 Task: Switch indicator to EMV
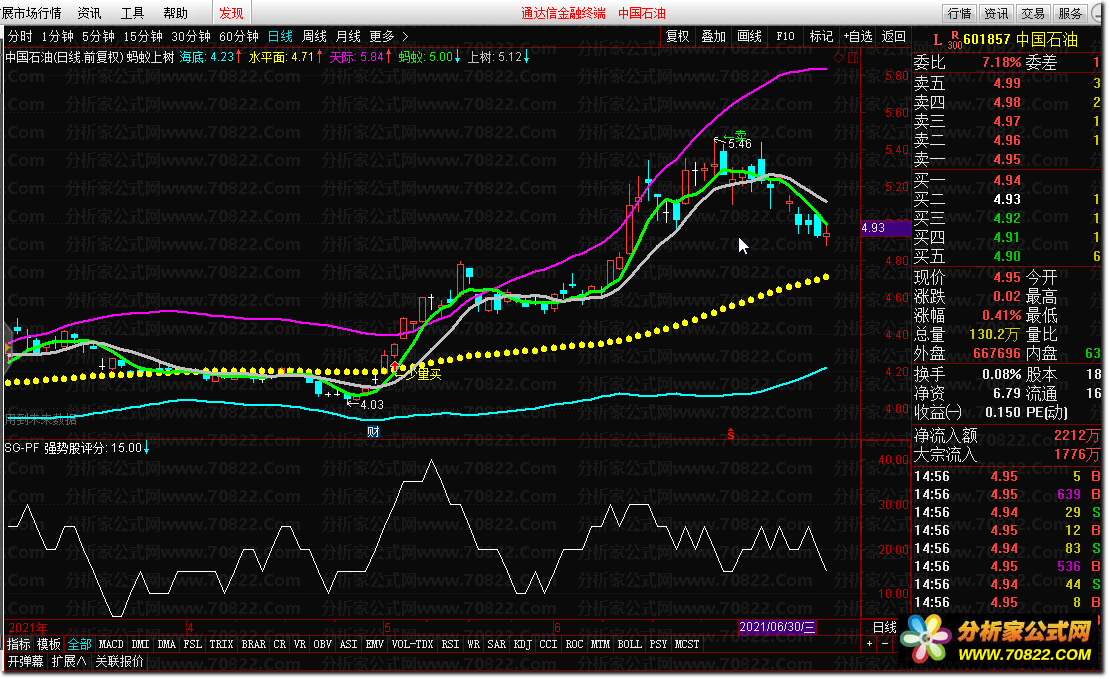pyautogui.click(x=374, y=644)
